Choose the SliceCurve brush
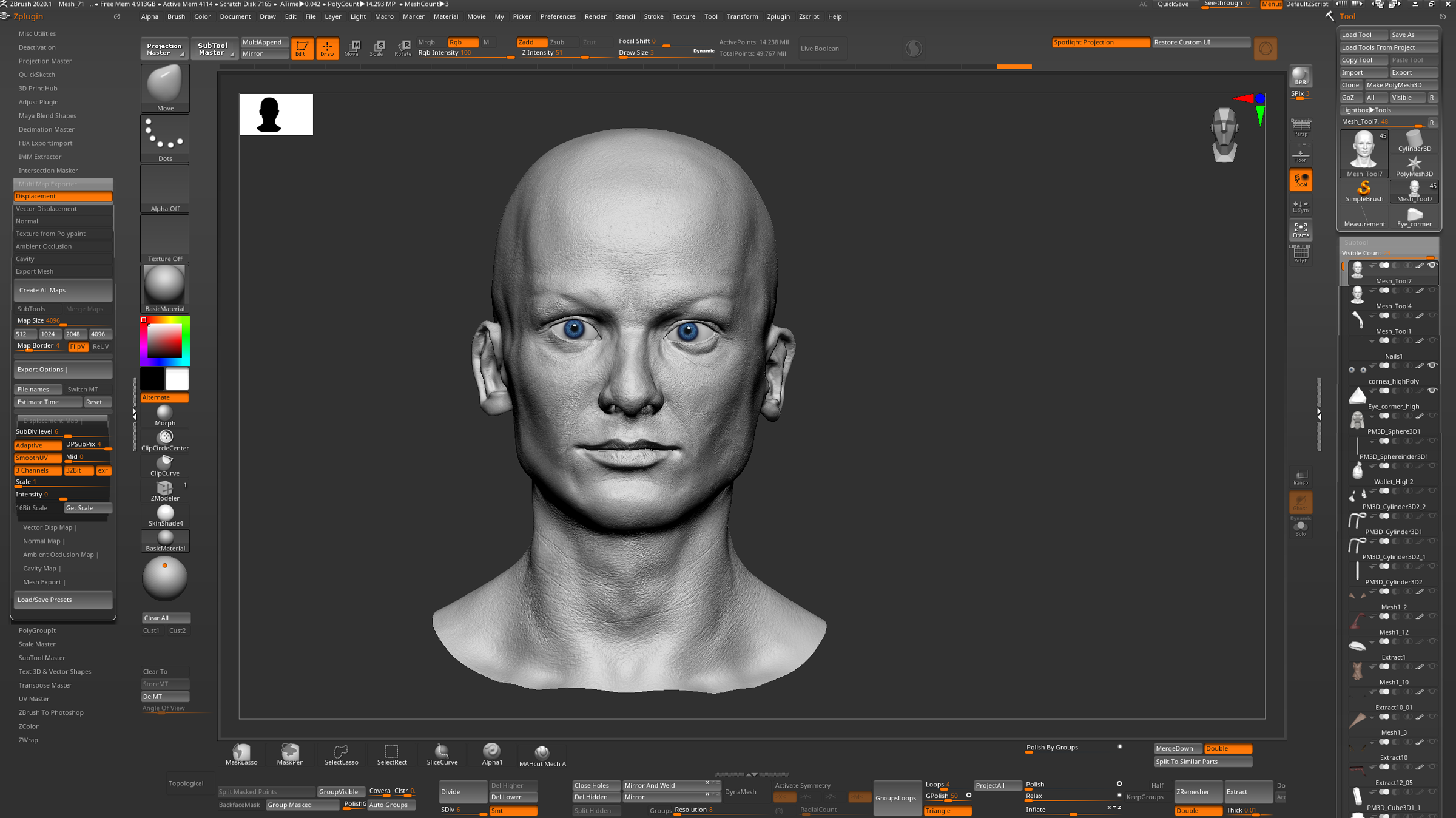Viewport: 1456px width, 818px height. [442, 753]
